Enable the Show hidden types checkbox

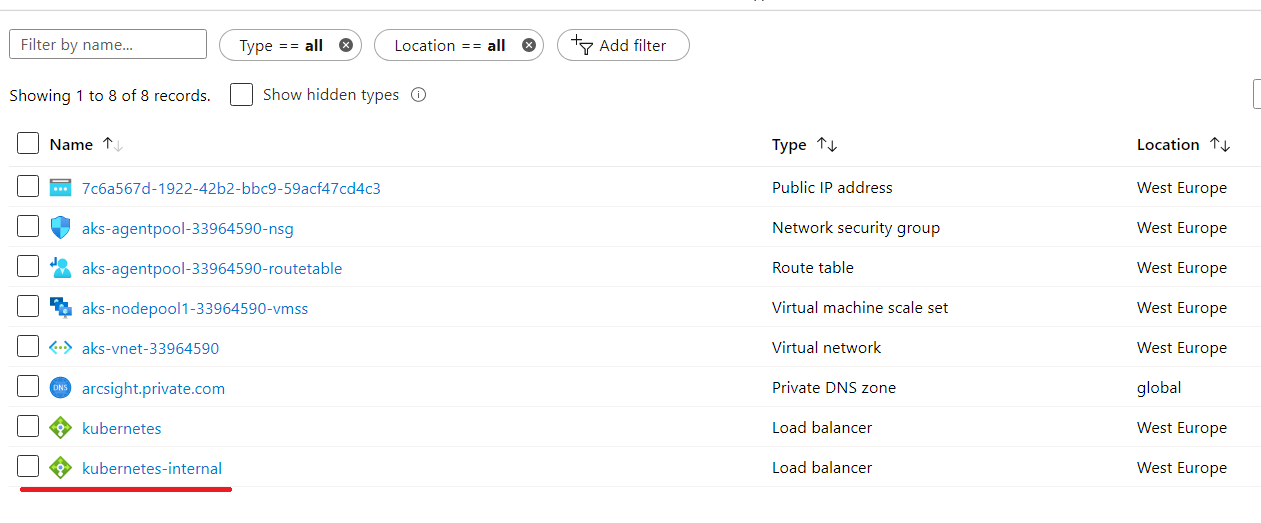(241, 95)
